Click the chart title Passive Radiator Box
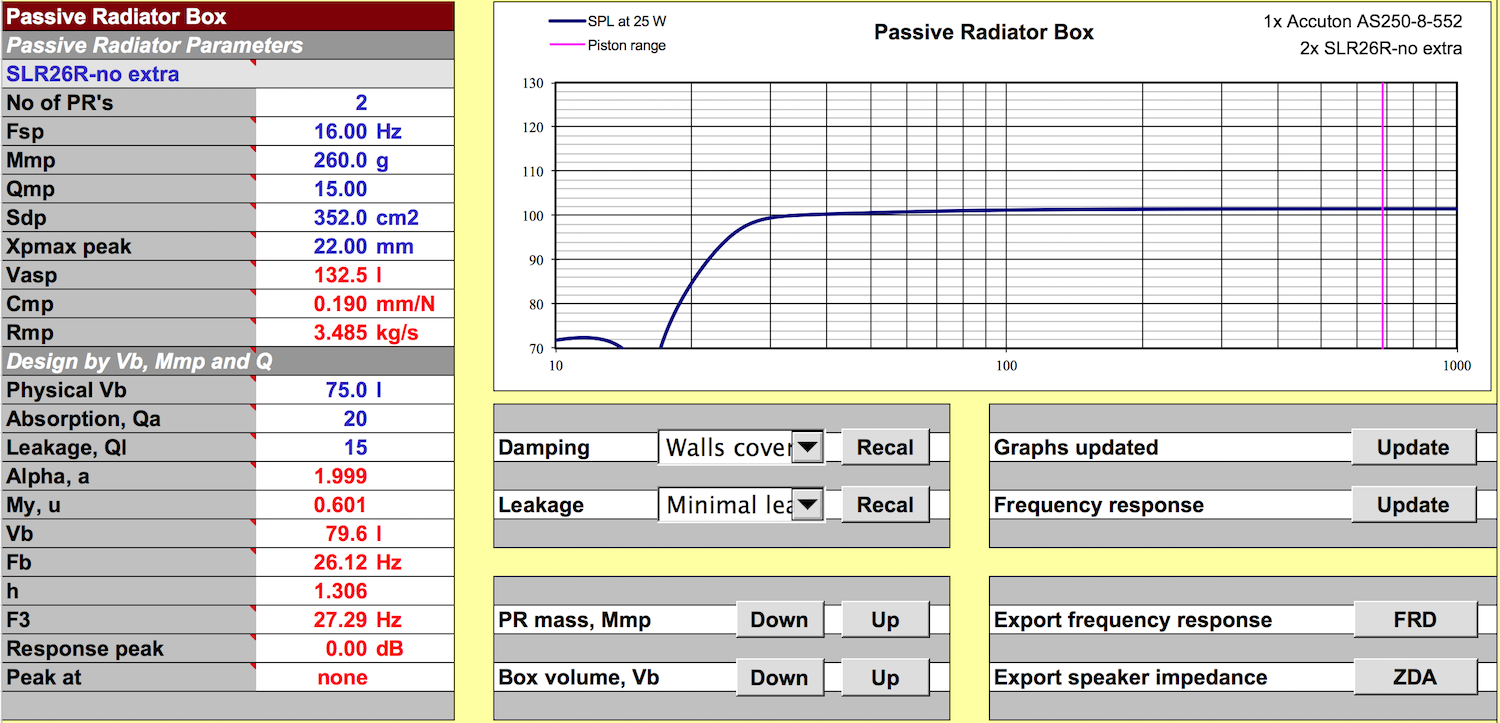The width and height of the screenshot is (1500, 723). click(984, 32)
